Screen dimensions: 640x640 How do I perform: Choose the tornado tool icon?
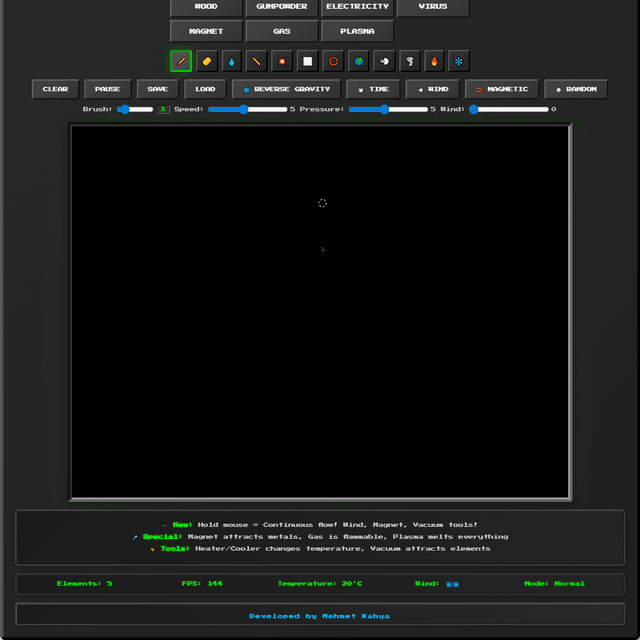410,61
